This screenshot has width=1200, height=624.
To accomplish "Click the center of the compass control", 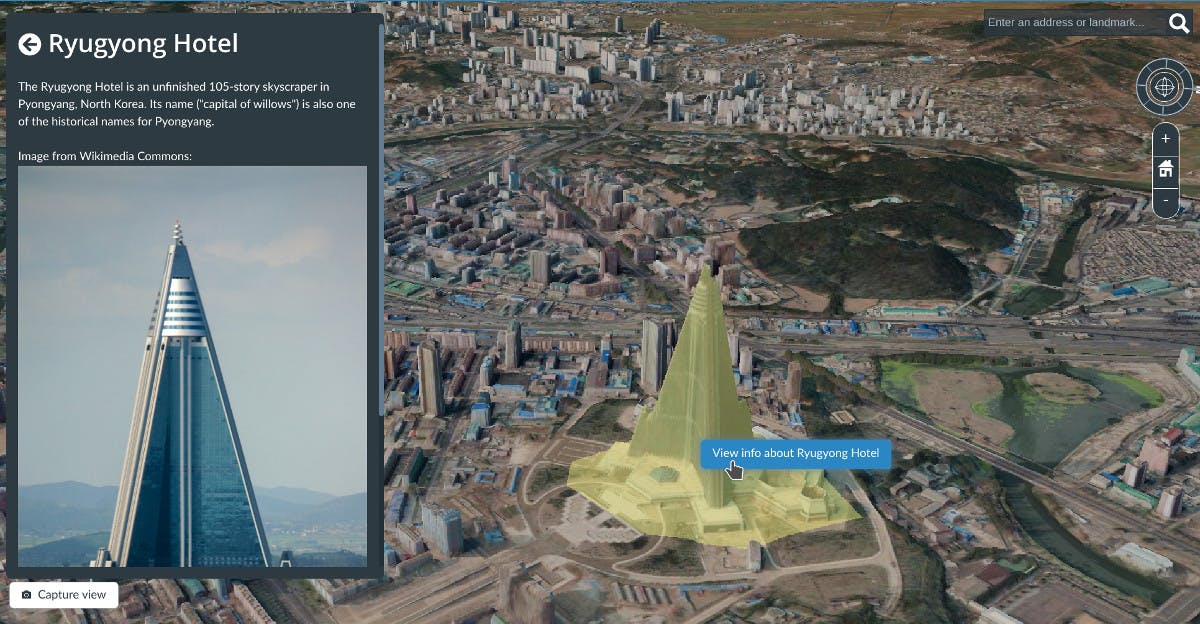I will tap(1164, 87).
